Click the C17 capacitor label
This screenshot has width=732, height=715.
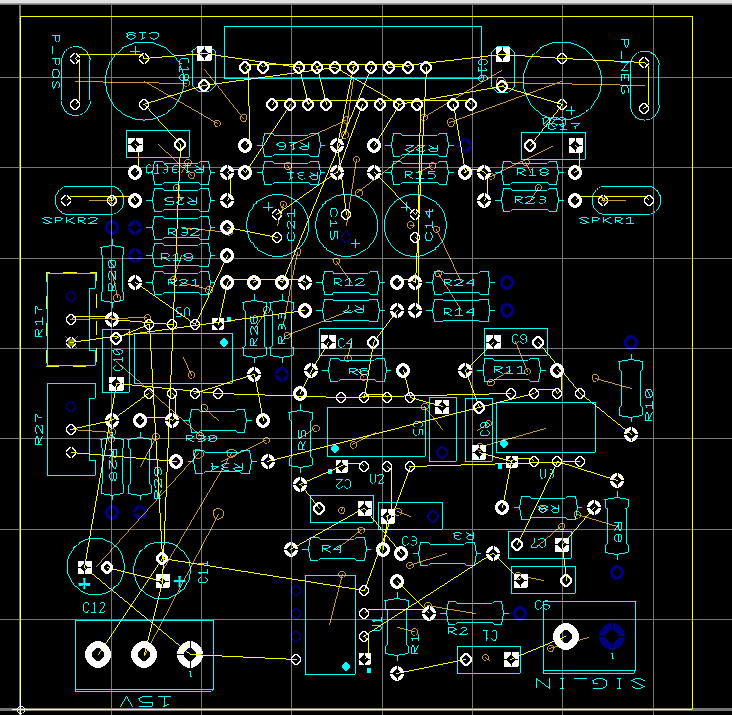tap(562, 125)
